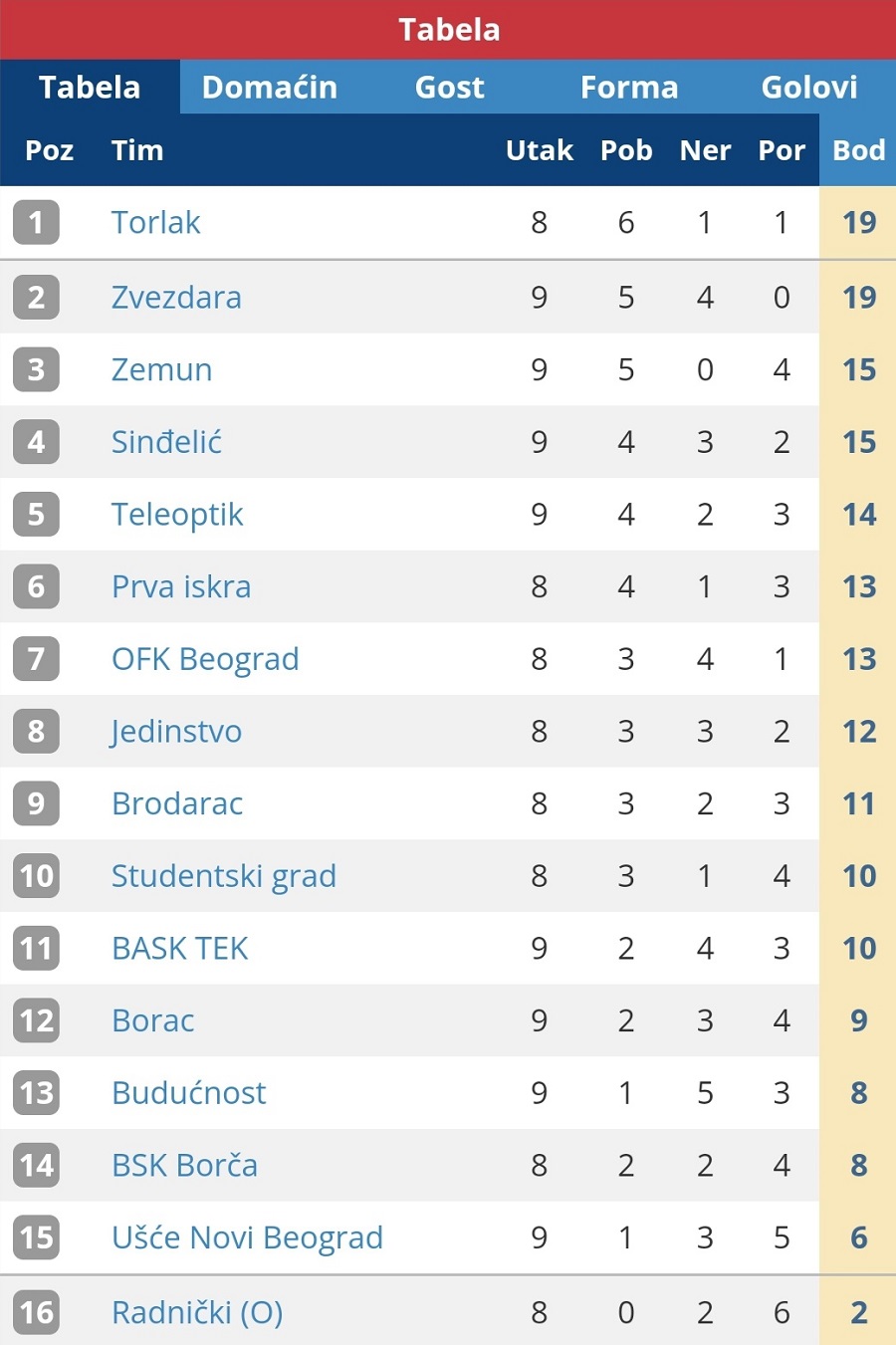Viewport: 896px width, 1345px height.
Task: Open the Ušće Novi Beograd link
Action: [x=247, y=1236]
